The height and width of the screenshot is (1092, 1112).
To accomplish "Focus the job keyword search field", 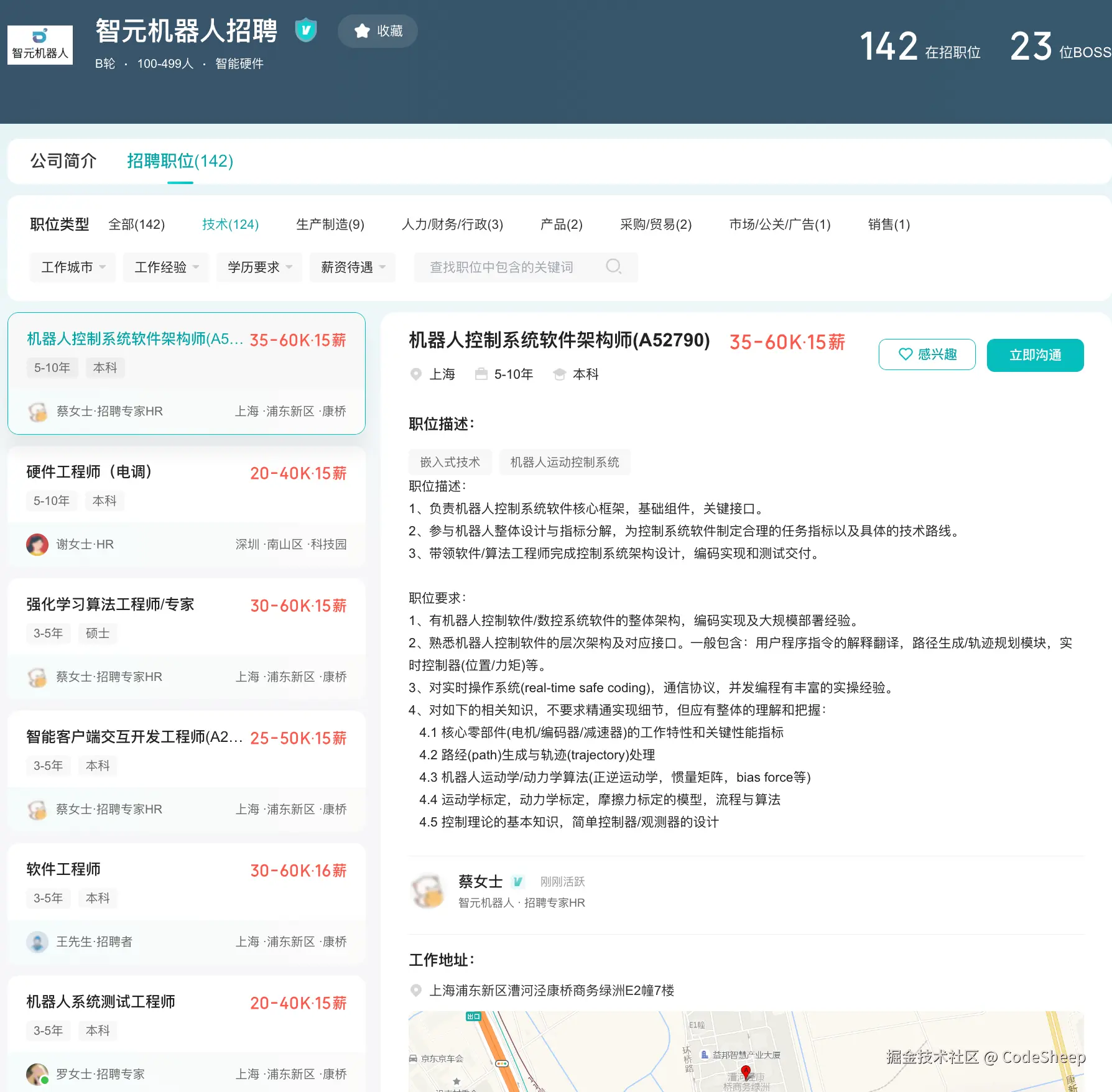I will click(x=526, y=267).
